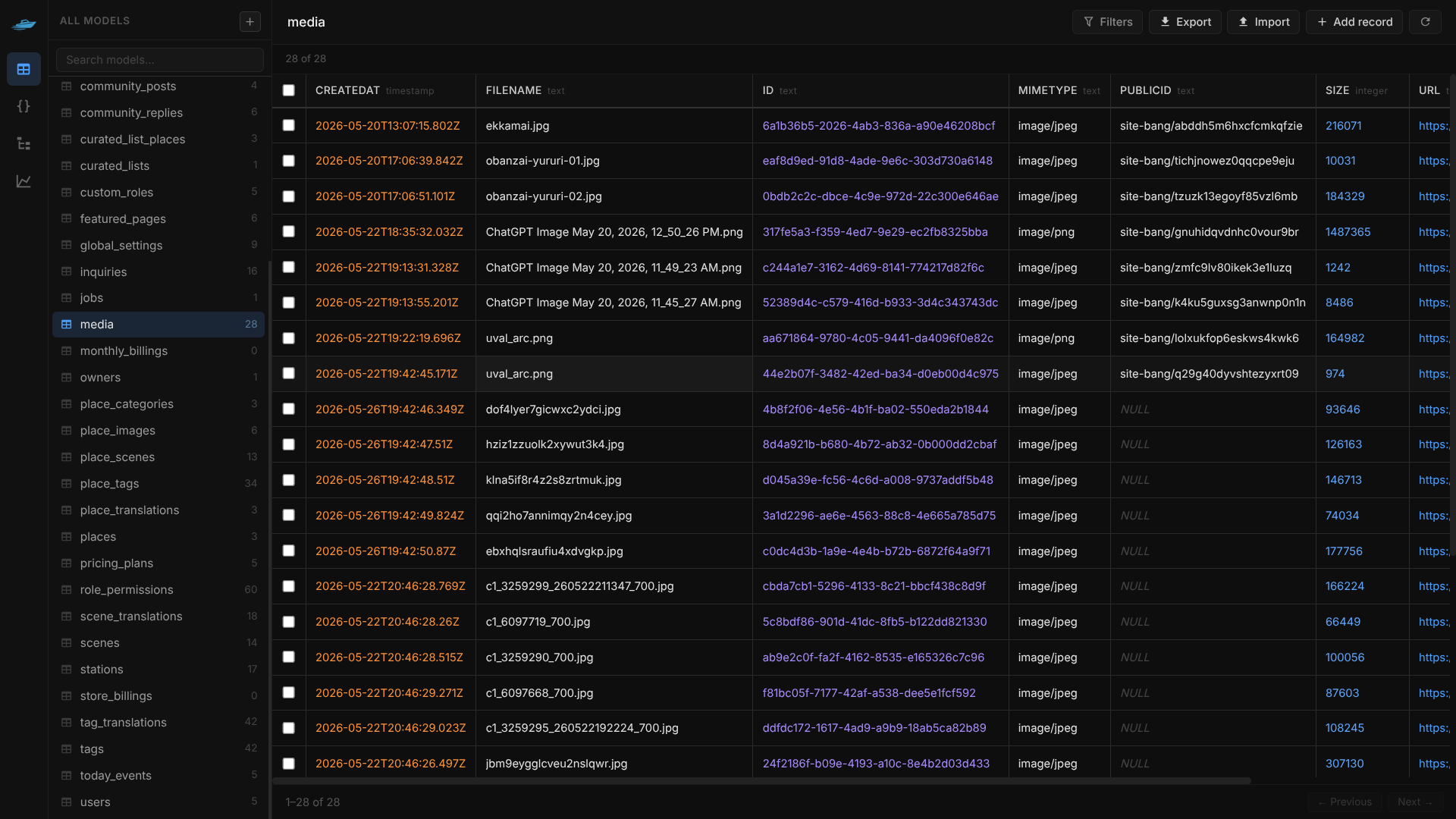
Task: Click table icon beside tags
Action: tap(67, 749)
